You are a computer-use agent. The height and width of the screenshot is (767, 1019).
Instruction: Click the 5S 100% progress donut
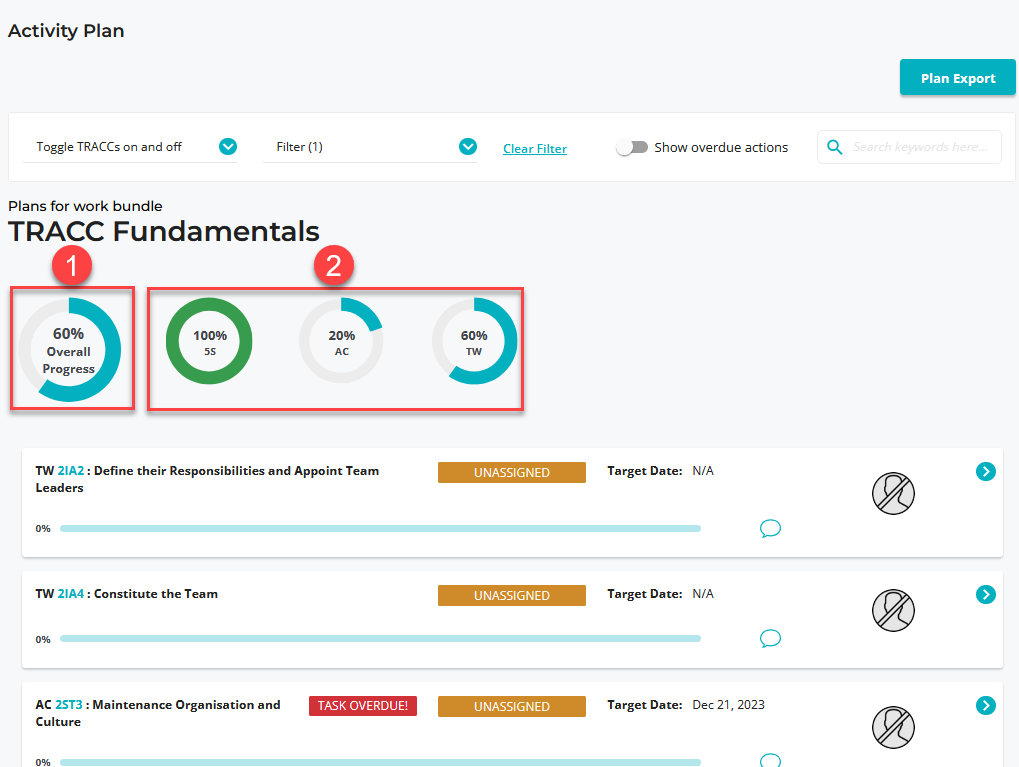[x=210, y=341]
